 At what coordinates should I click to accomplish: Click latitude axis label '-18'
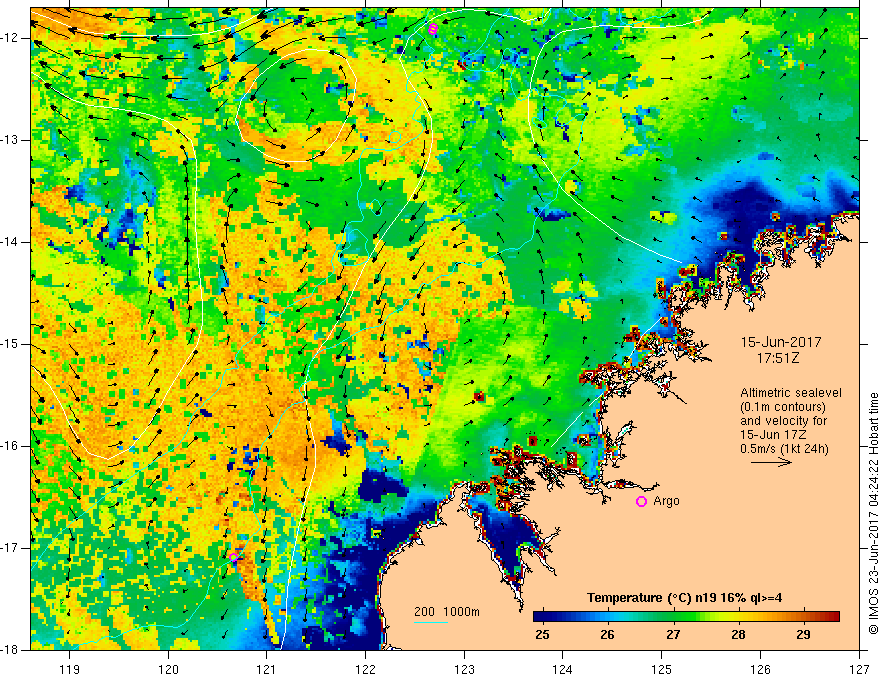click(x=10, y=650)
